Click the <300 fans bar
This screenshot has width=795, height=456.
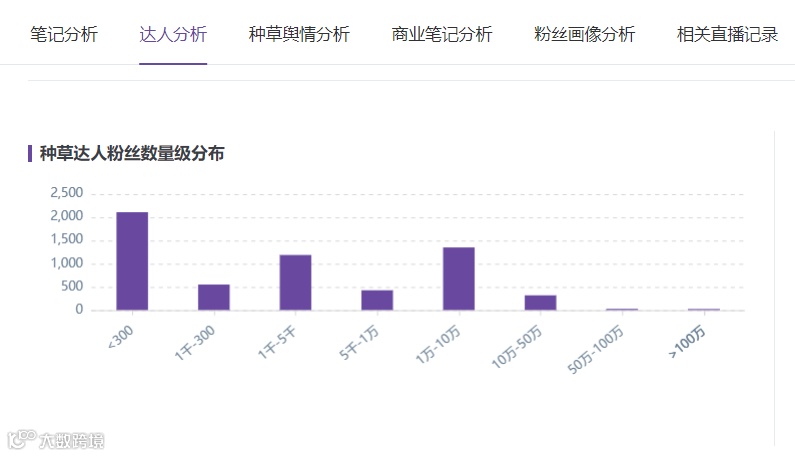(132, 261)
